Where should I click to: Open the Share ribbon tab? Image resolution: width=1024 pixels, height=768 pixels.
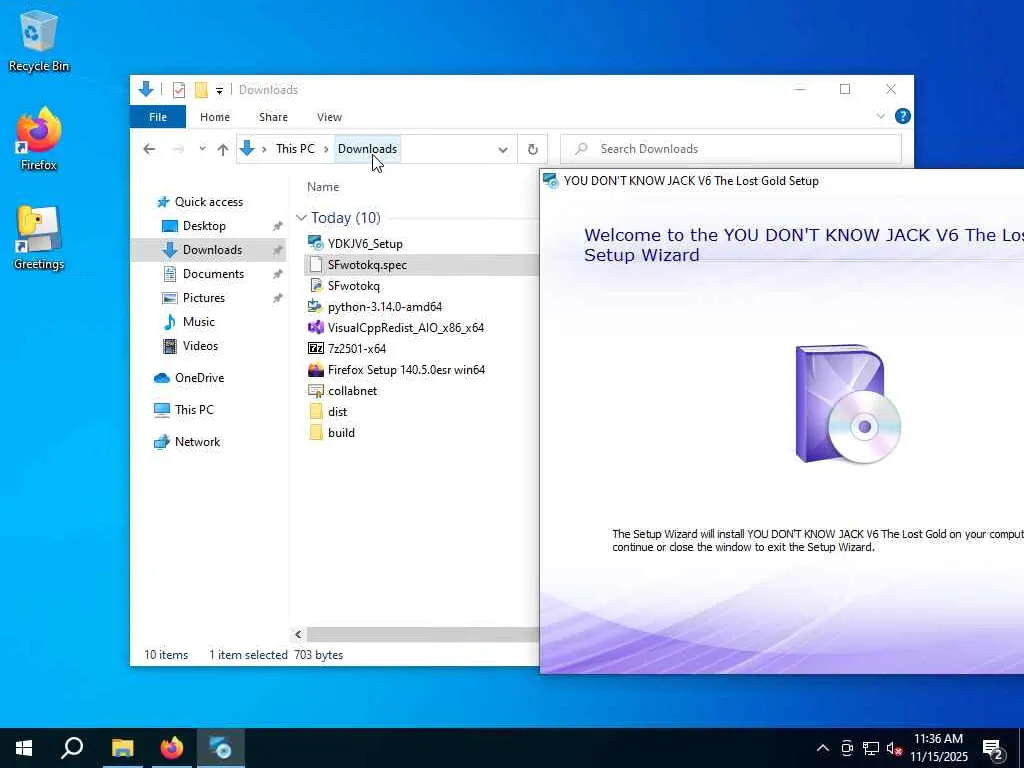(273, 117)
